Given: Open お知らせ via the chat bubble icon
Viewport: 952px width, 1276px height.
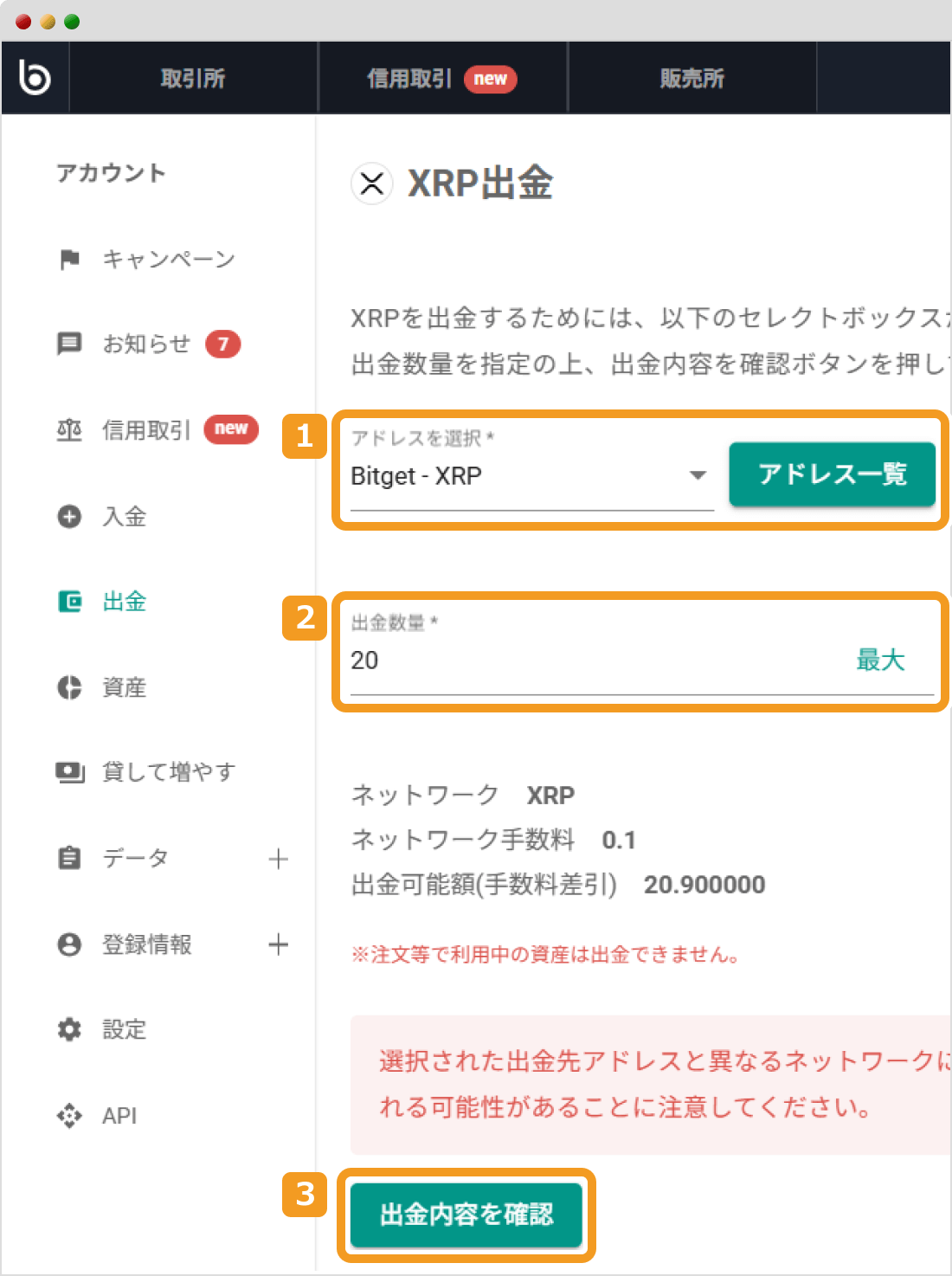Looking at the screenshot, I should point(70,344).
